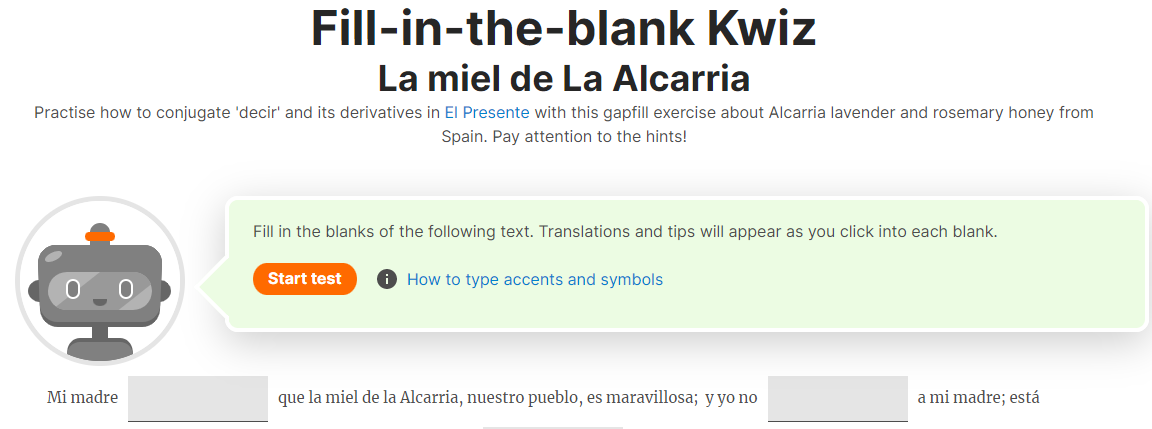Select the words "Mi madre" in the exercise

(82, 398)
